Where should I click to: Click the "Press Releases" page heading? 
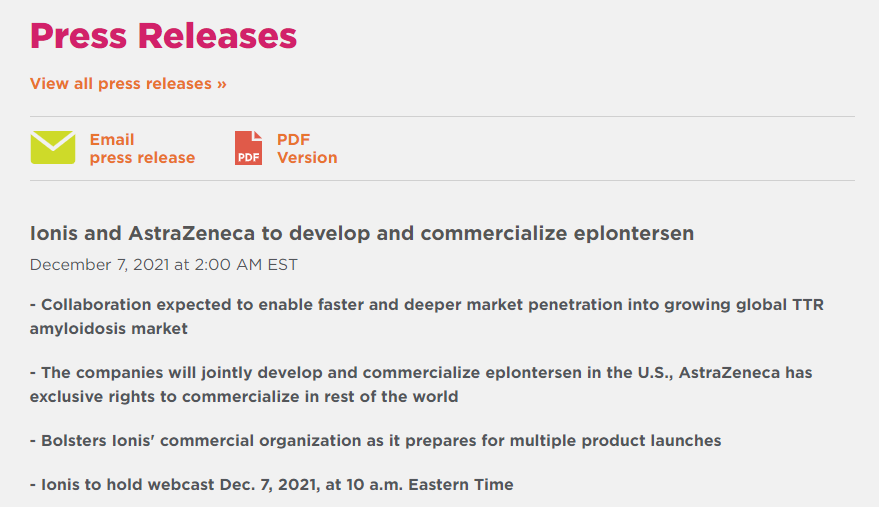163,36
